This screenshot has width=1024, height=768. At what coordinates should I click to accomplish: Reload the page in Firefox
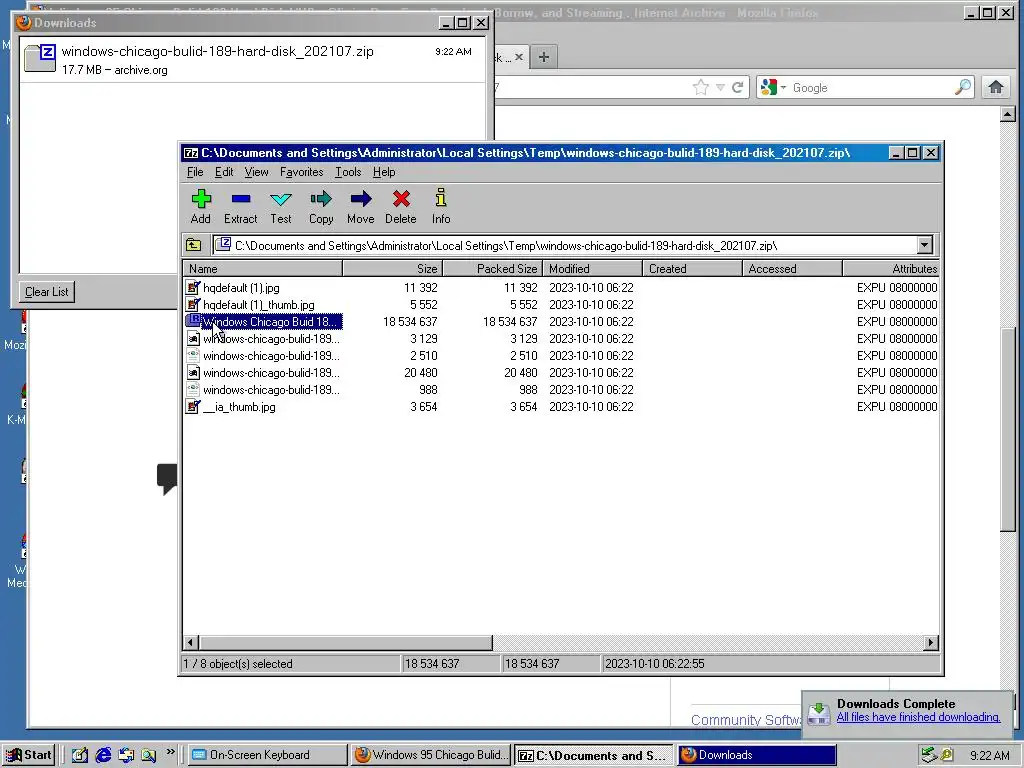(x=737, y=88)
